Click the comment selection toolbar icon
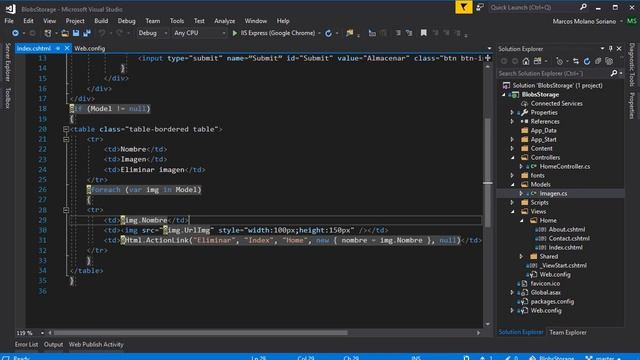Screen dimensions: 640x360 397,33
